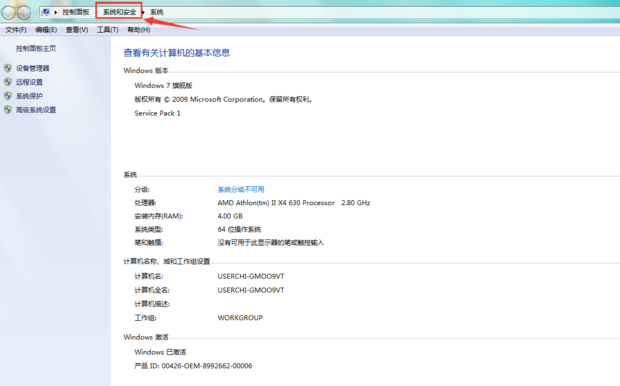Click the Forward navigation arrow button
This screenshot has height=386, width=620.
24,13
